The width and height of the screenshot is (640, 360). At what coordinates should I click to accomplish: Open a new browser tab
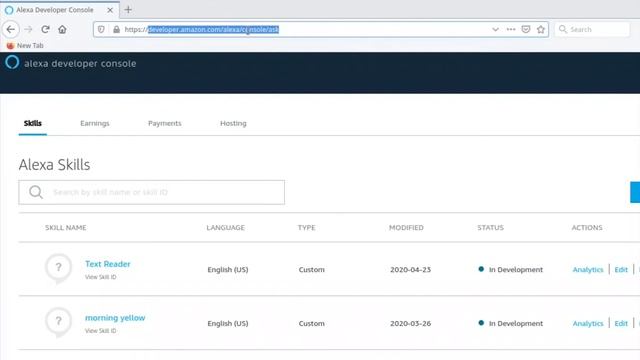(x=128, y=10)
